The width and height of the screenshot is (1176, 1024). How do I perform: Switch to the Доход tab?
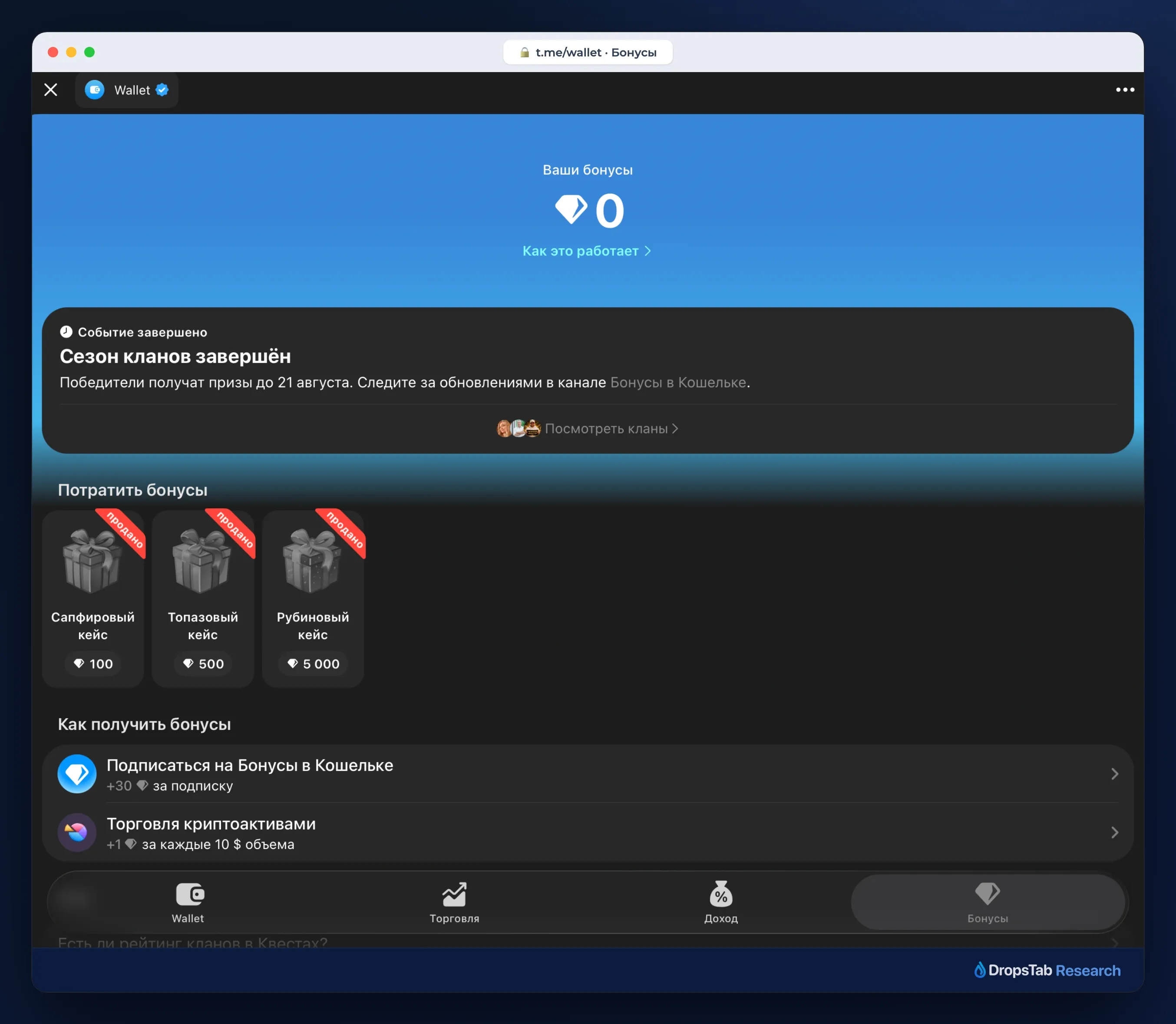pyautogui.click(x=721, y=903)
